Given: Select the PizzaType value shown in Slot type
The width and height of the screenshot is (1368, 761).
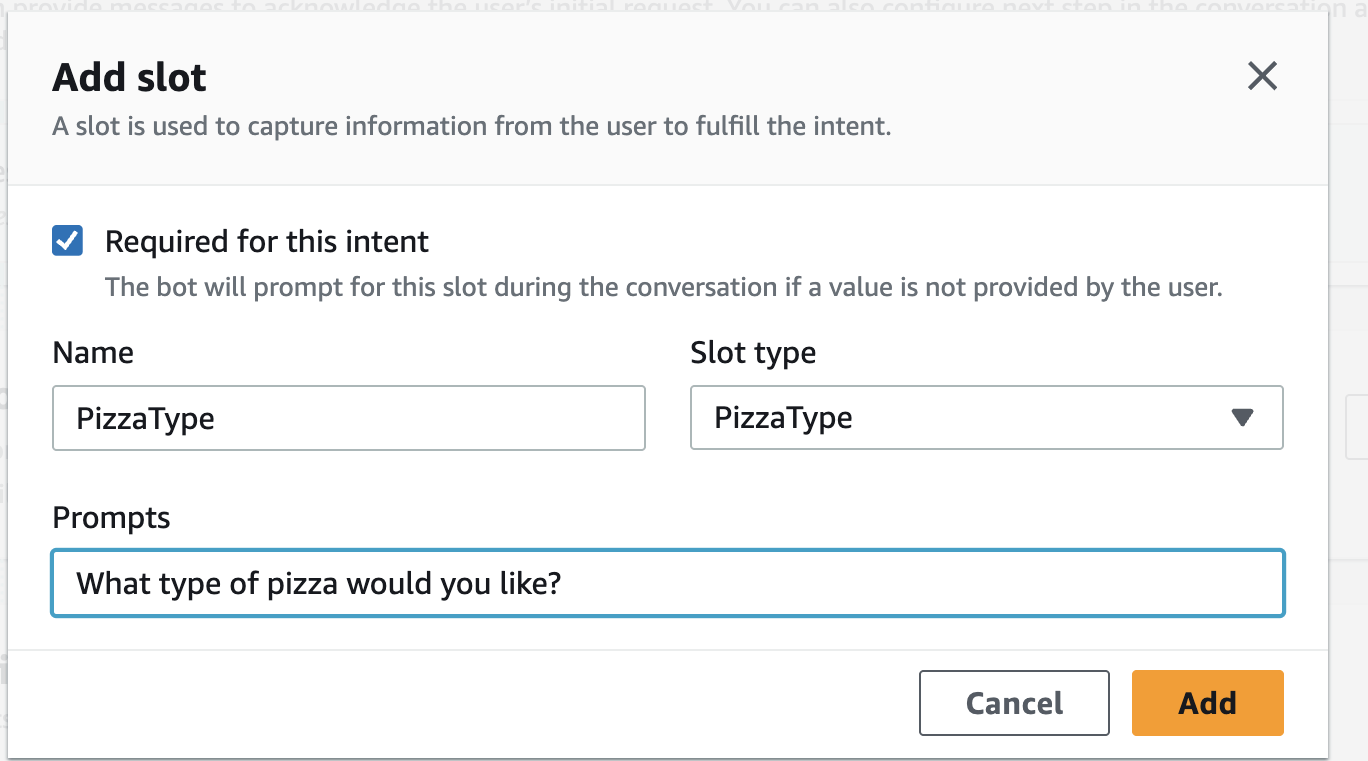Looking at the screenshot, I should point(783,418).
